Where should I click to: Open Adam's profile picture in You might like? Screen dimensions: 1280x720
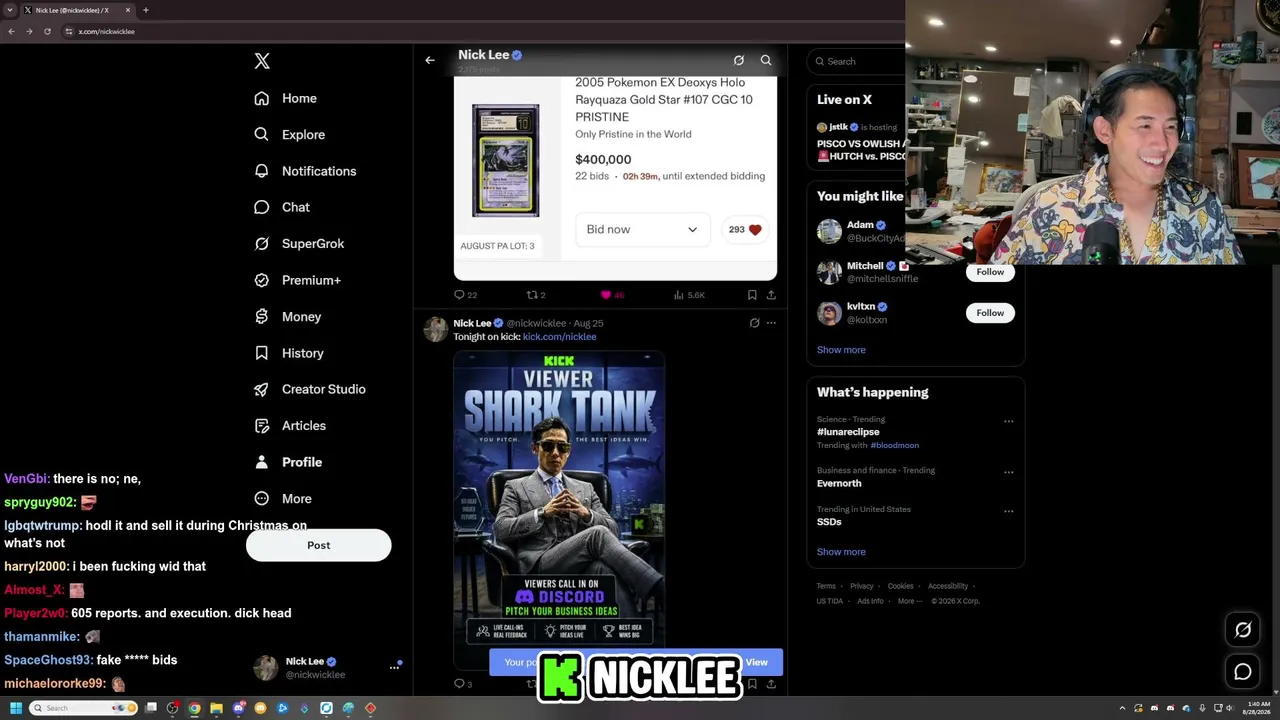pyautogui.click(x=829, y=231)
